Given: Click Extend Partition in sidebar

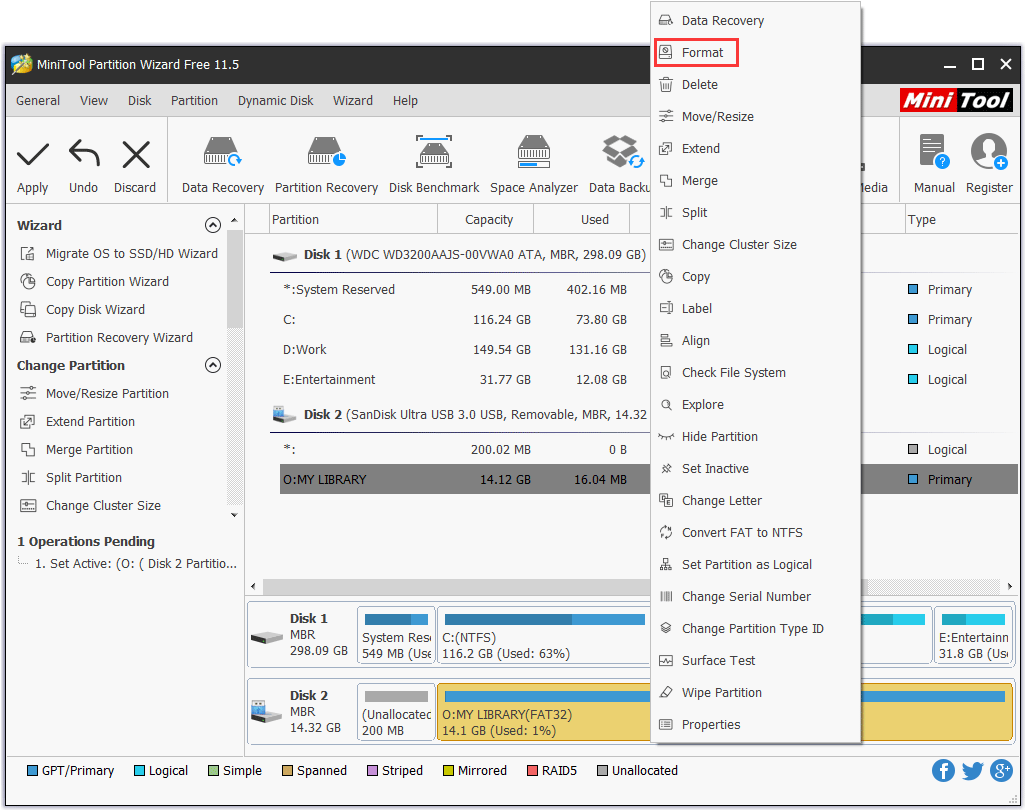Looking at the screenshot, I should [78, 422].
